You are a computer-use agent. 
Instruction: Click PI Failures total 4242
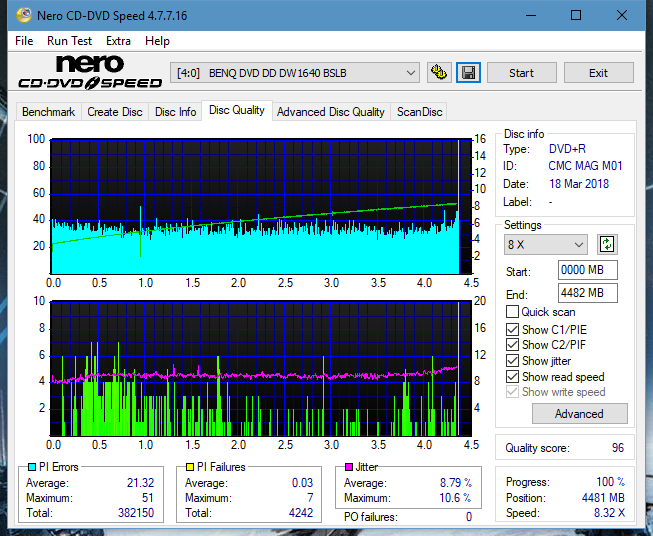tap(301, 512)
